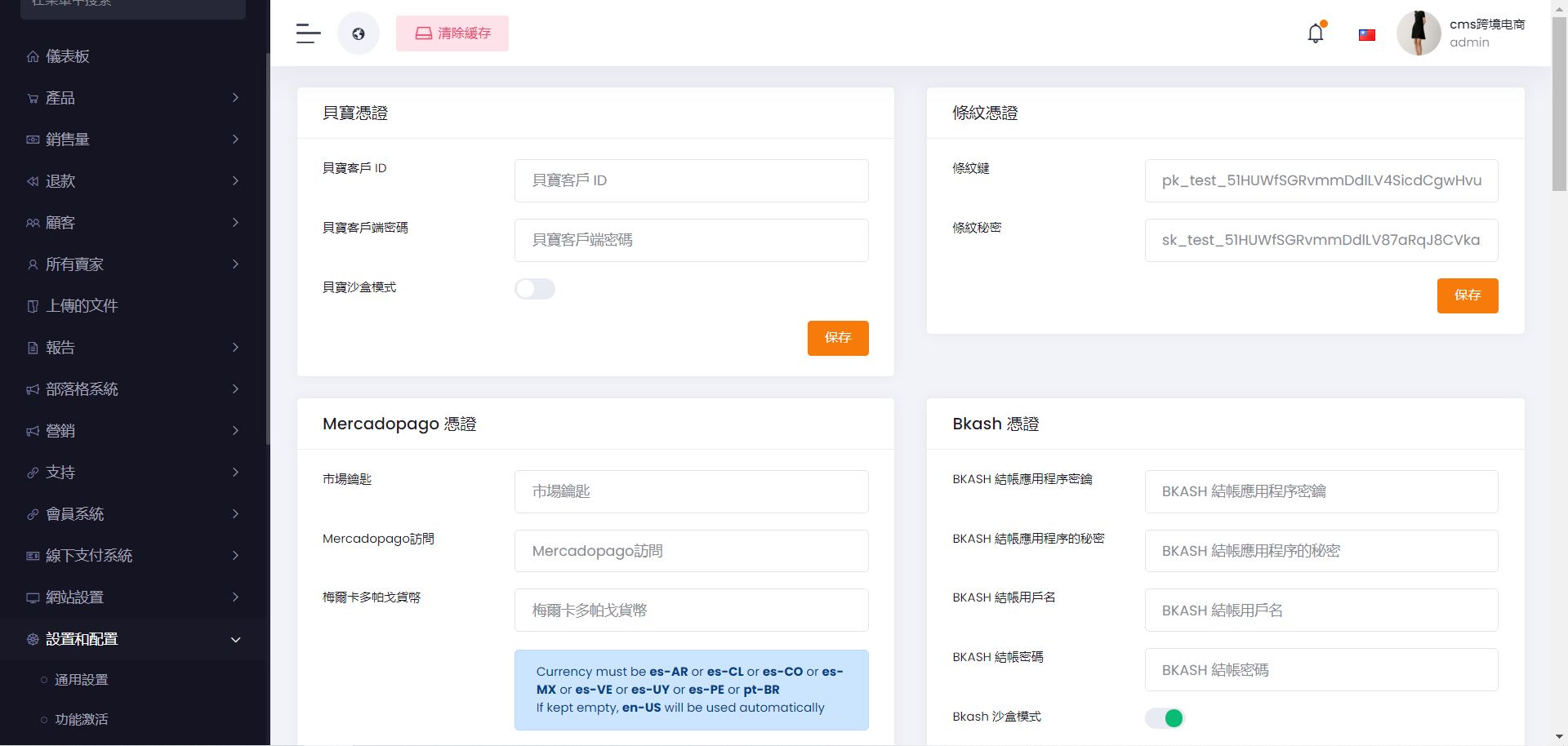This screenshot has width=1568, height=746.
Task: Click the 上傳的文件 sidebar icon
Action: click(33, 306)
